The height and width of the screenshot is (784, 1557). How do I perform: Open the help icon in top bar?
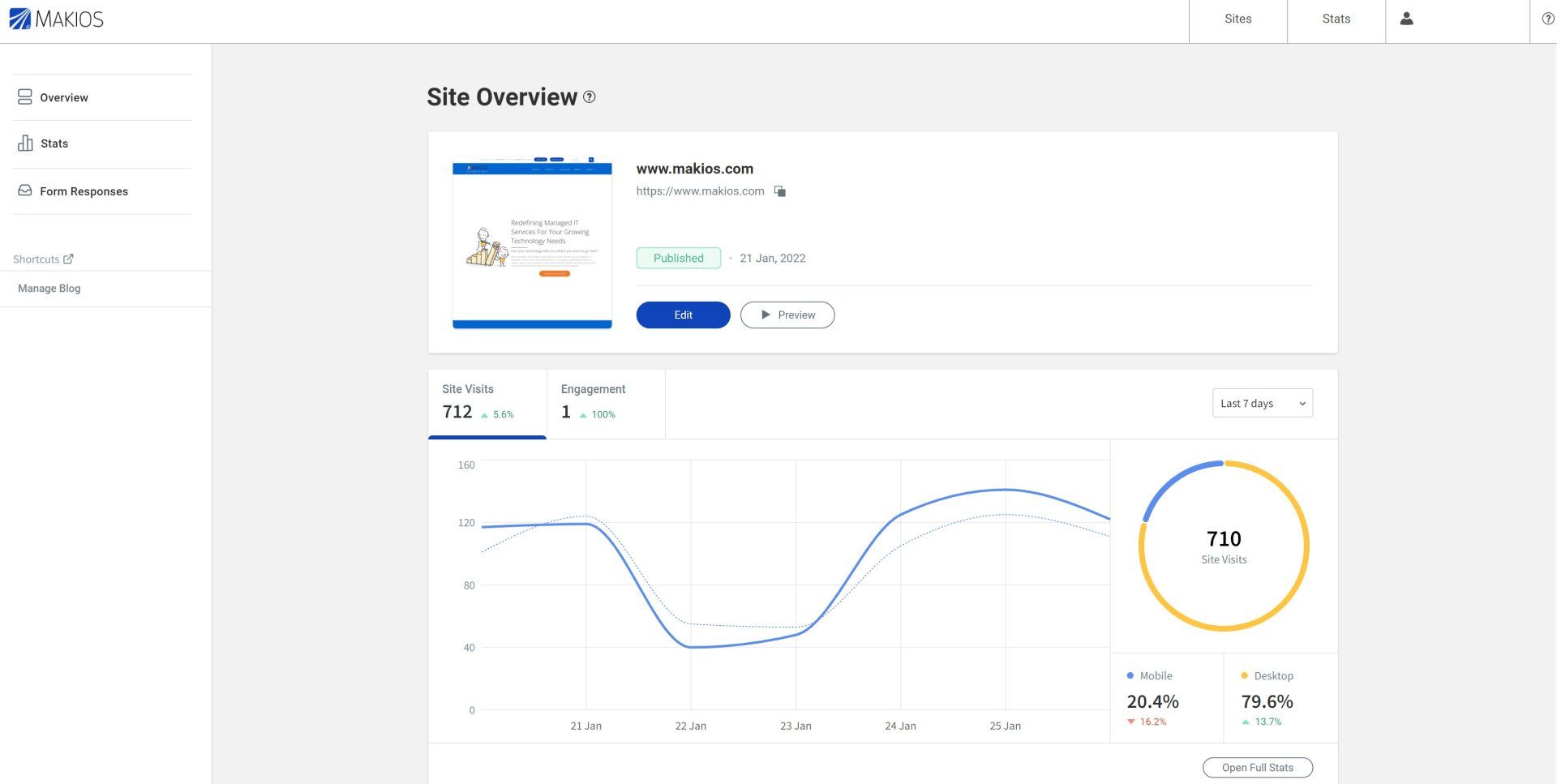tap(1547, 19)
